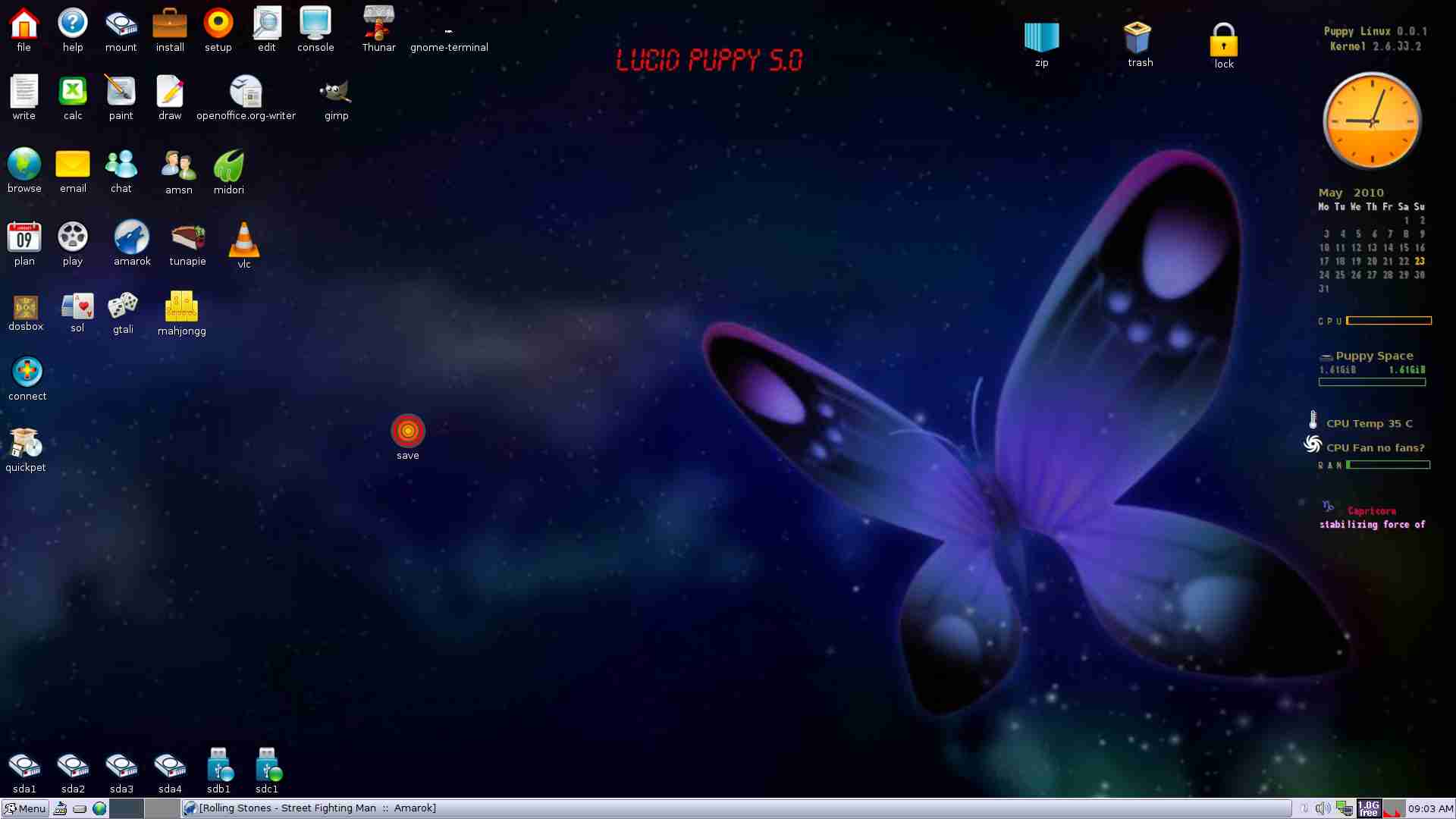
Task: Click the orange analog clock widget
Action: (1372, 121)
